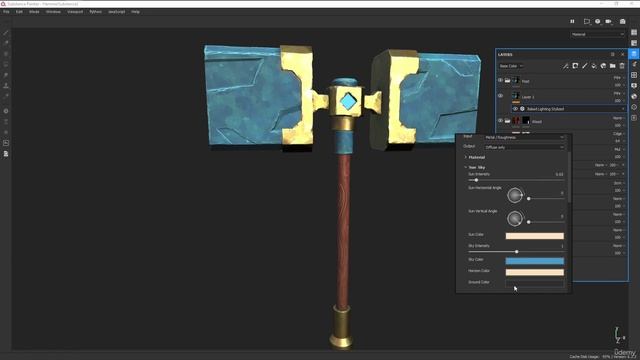The image size is (640, 360).
Task: Open the Sun Color swatch
Action: pyautogui.click(x=535, y=236)
